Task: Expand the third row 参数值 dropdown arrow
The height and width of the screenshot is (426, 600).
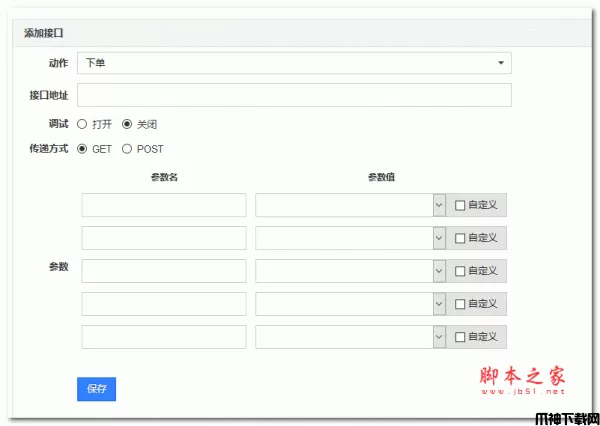Action: (x=439, y=271)
